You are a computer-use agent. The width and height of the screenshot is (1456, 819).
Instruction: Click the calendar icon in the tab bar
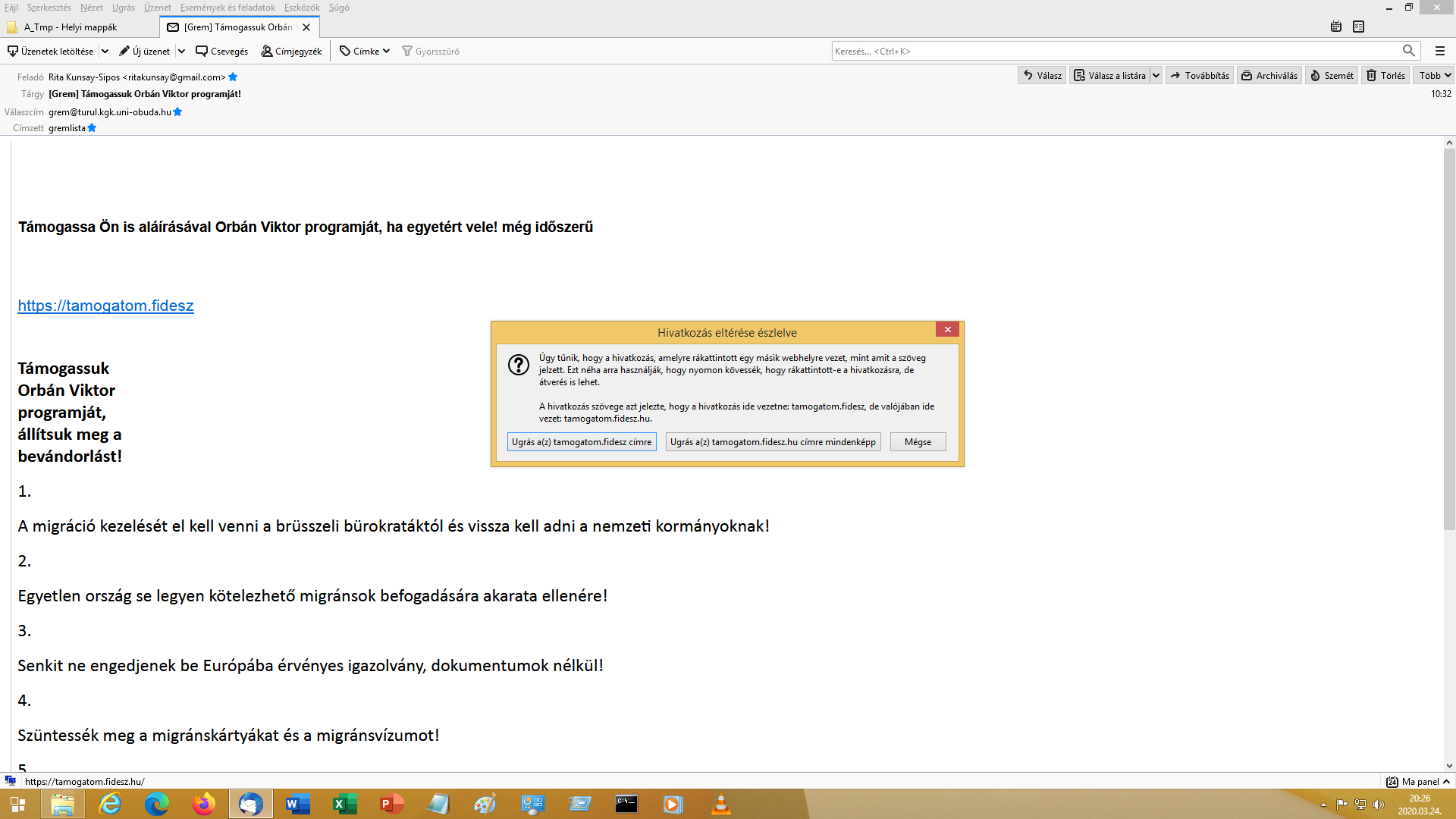[1336, 27]
